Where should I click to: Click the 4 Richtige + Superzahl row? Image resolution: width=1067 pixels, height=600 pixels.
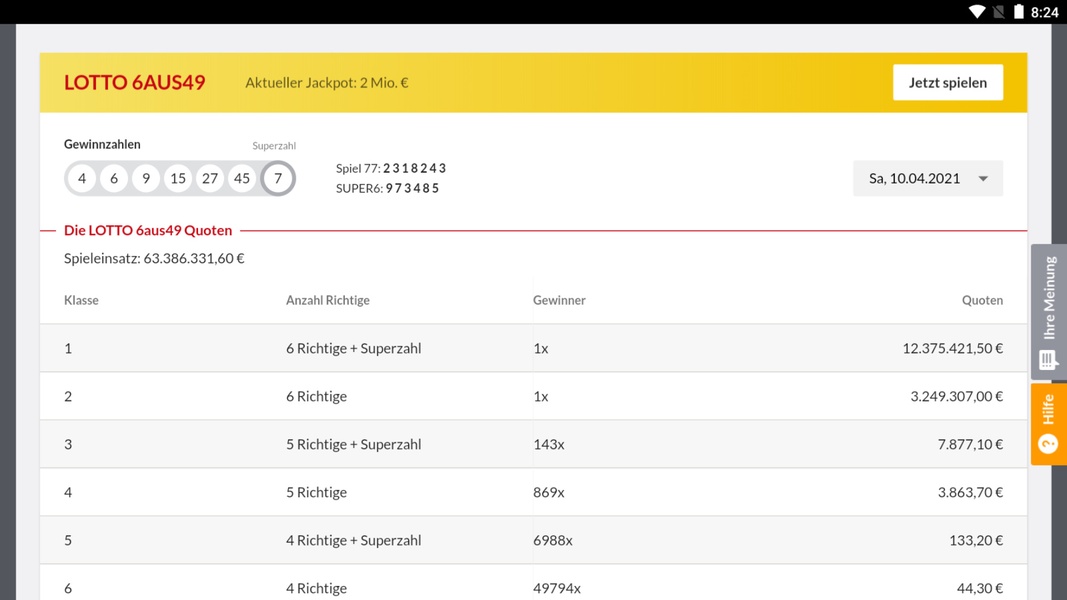[x=534, y=540]
